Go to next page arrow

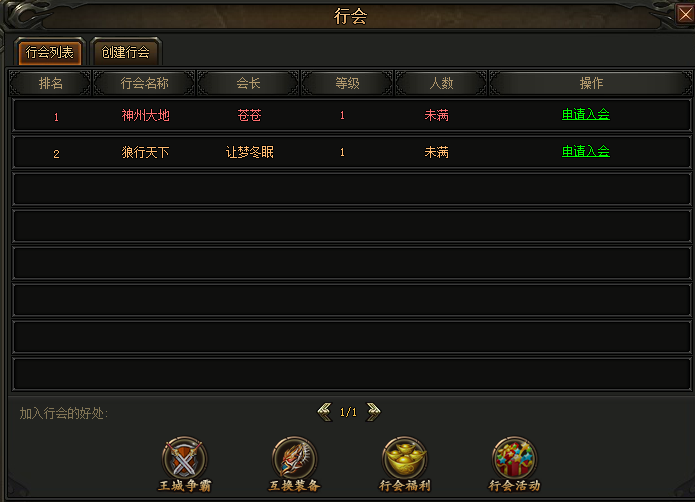pos(373,412)
